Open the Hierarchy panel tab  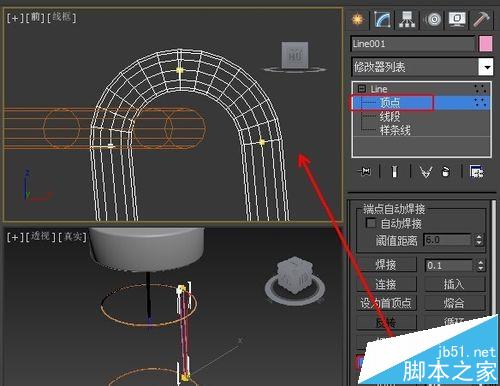[x=407, y=19]
